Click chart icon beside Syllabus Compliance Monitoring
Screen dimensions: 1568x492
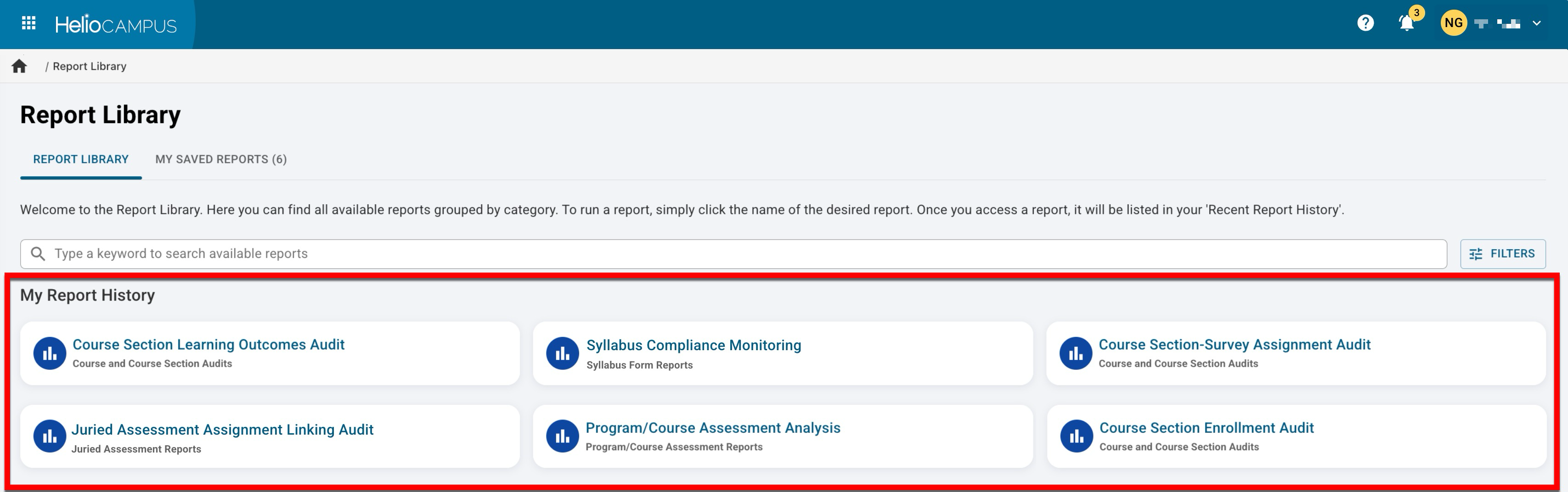click(x=563, y=353)
